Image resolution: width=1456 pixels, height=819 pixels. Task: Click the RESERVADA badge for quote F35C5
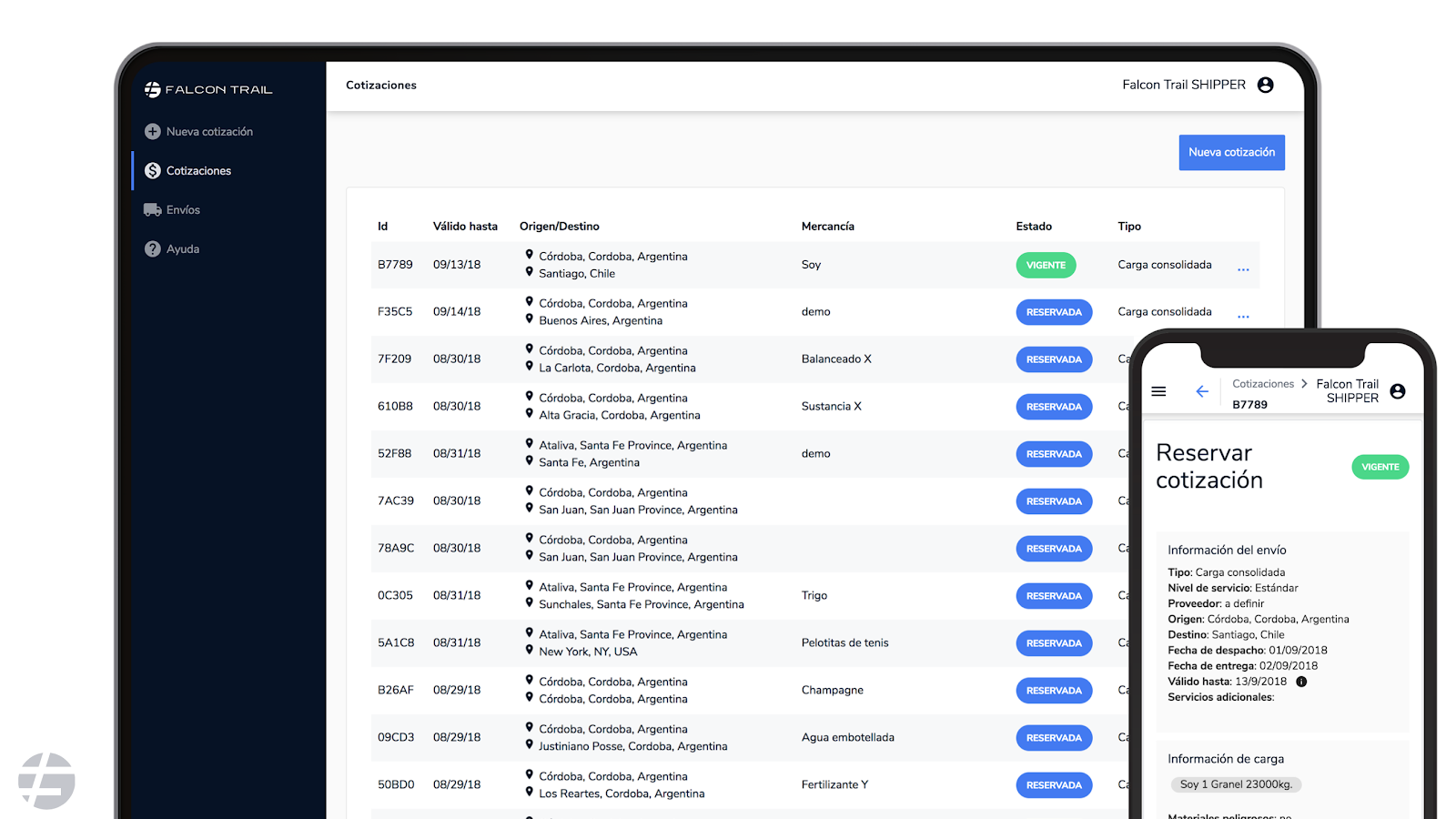pos(1054,312)
